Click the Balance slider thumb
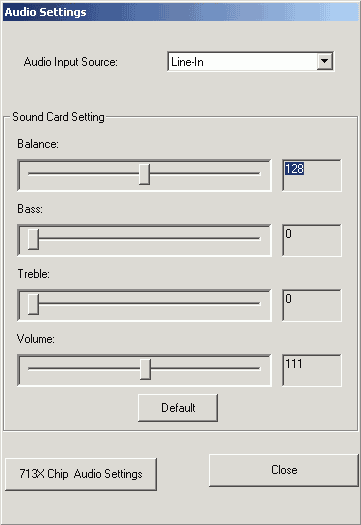The height and width of the screenshot is (525, 361). tap(144, 174)
